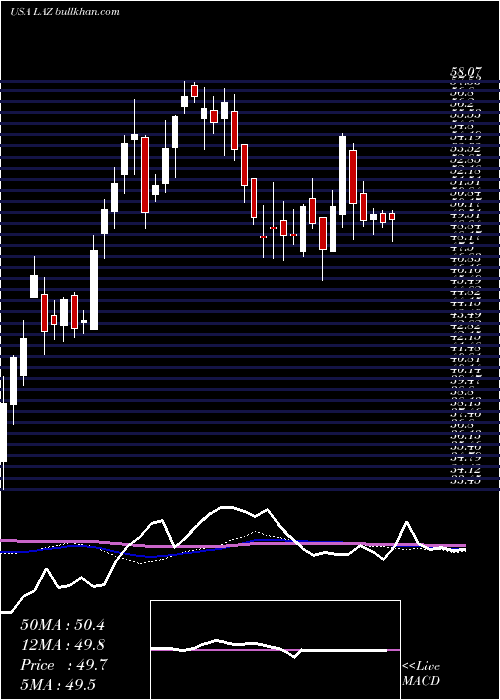Click the <<Live MACD label

(x=421, y=673)
